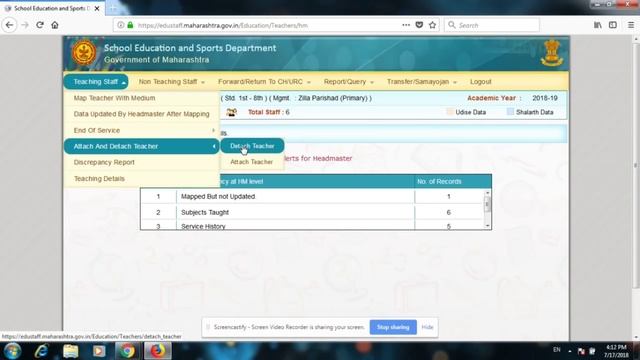
Task: Open File Explorer from taskbar
Action: (70, 351)
